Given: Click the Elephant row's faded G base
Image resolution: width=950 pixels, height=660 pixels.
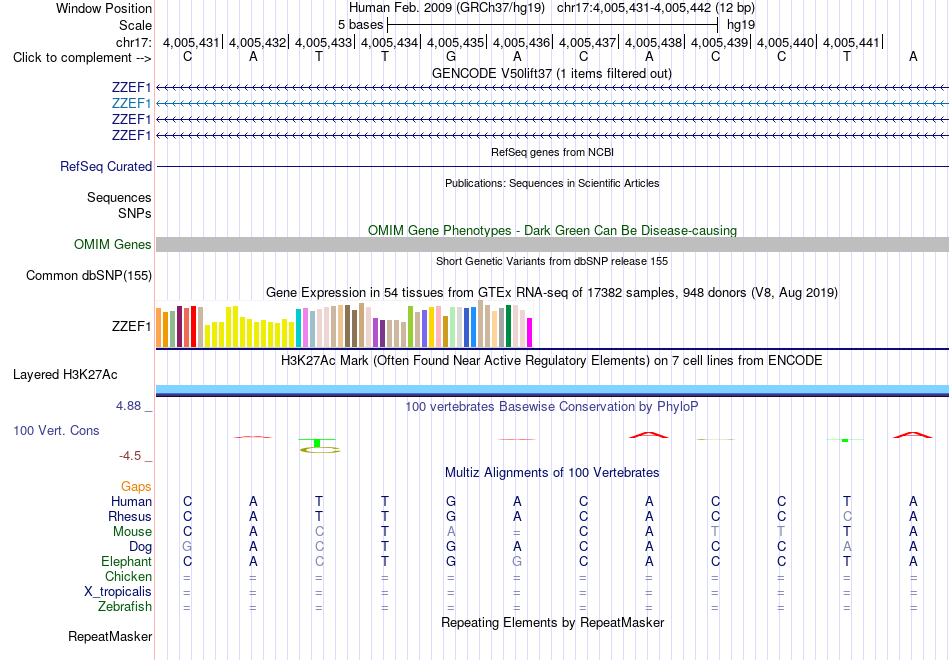Looking at the screenshot, I should pos(517,561).
